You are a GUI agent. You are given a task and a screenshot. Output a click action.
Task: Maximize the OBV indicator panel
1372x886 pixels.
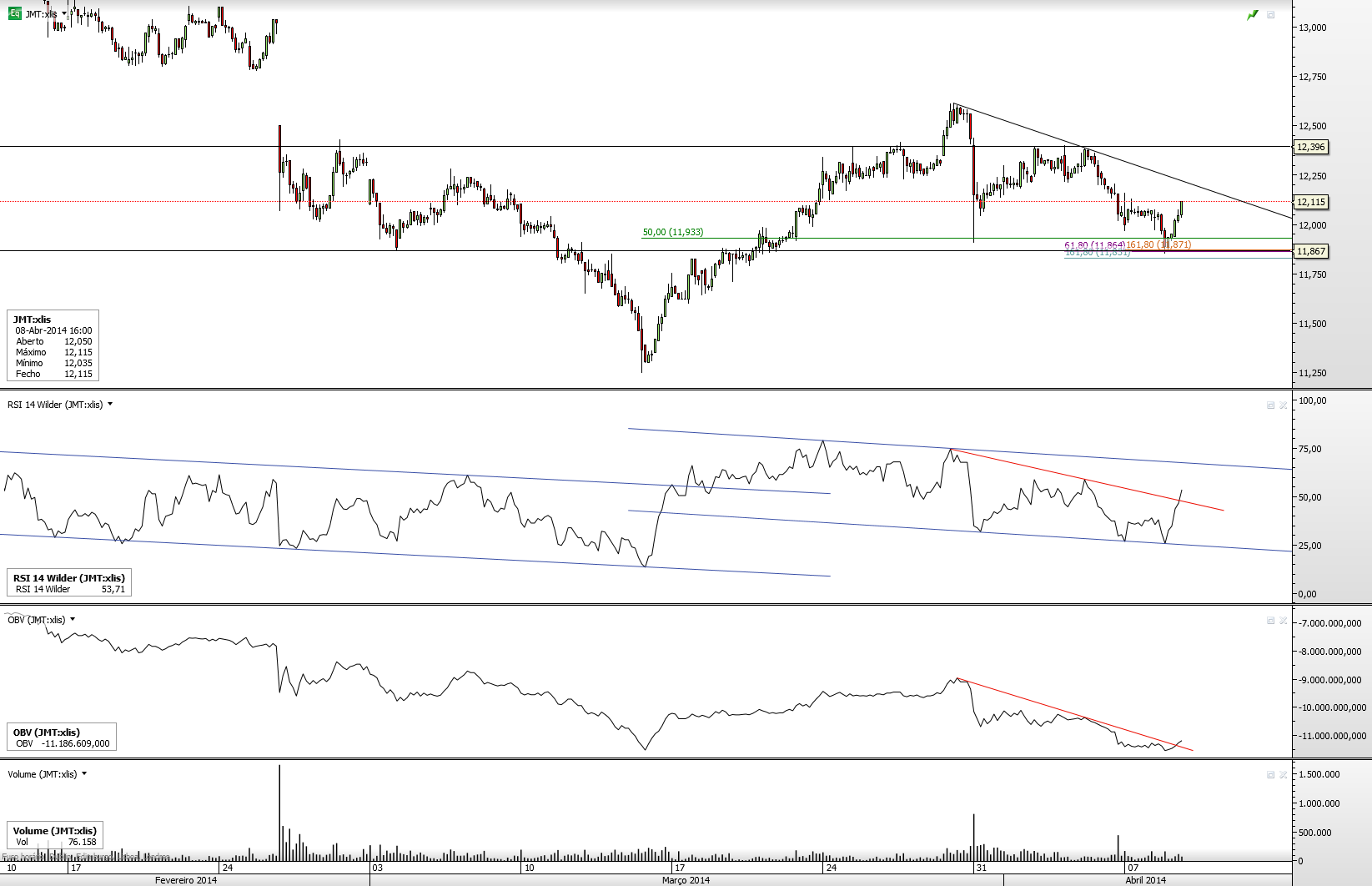click(1271, 621)
